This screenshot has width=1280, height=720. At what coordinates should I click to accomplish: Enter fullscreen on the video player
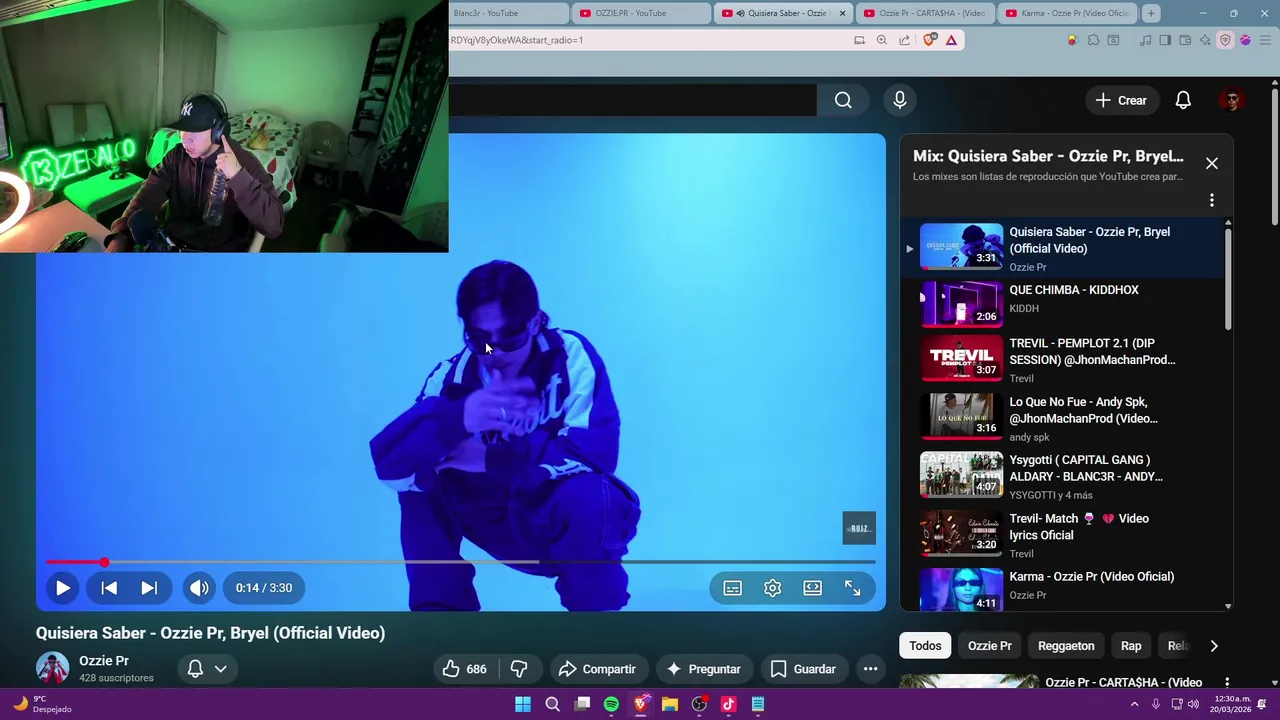[x=853, y=588]
